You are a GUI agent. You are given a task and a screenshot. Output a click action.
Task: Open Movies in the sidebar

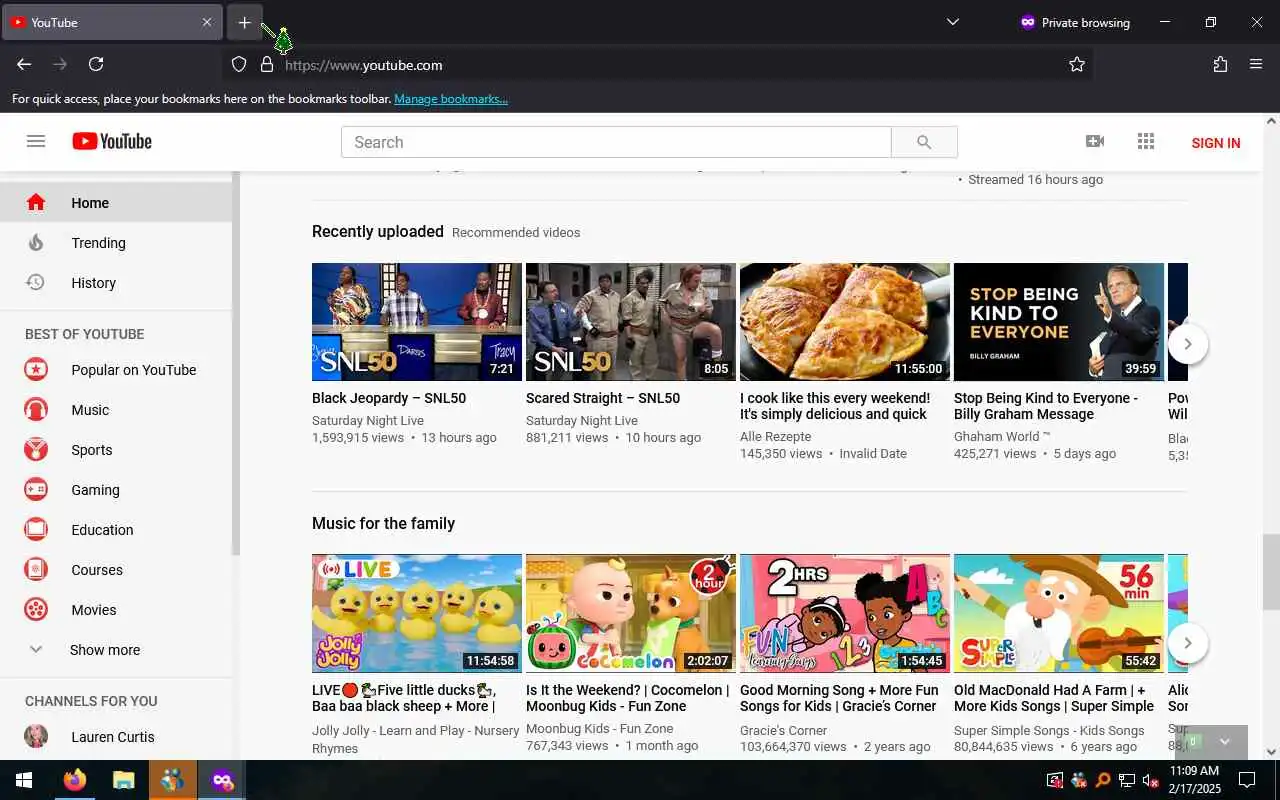point(116,610)
